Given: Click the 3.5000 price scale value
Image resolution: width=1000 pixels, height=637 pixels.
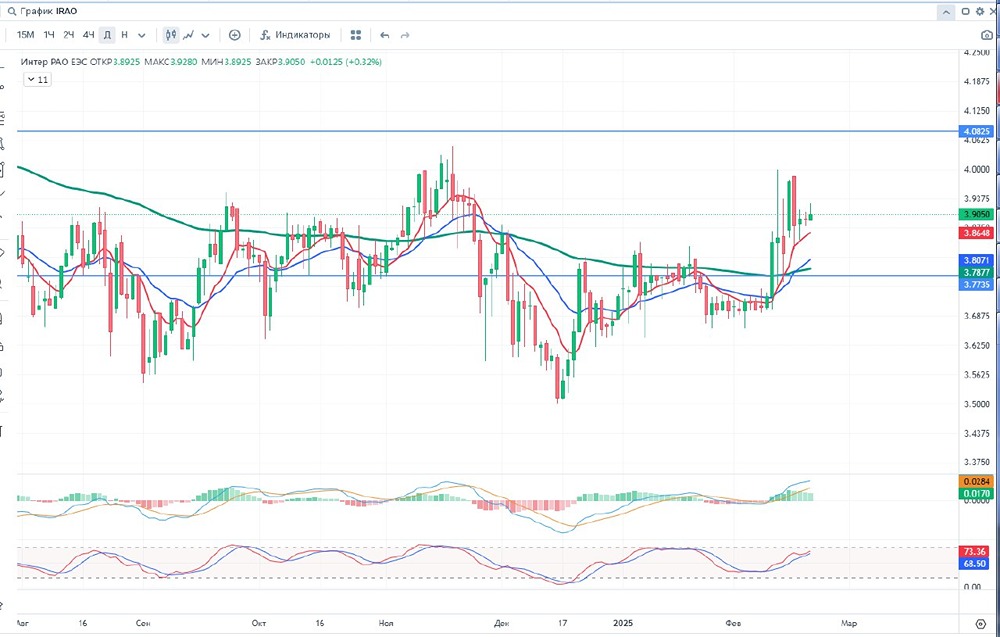Looking at the screenshot, I should click(977, 404).
